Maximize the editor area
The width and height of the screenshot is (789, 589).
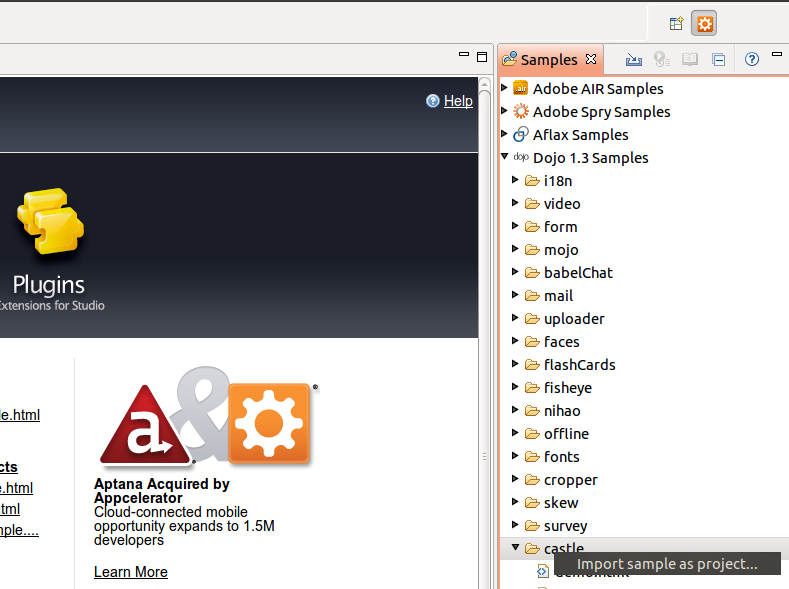pos(482,57)
